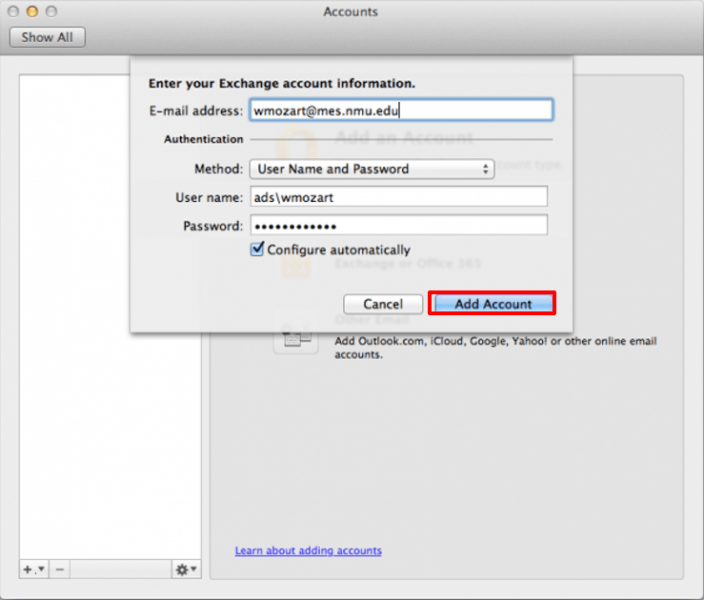Screen dimensions: 704x600
Task: Open the gear actions menu
Action: click(186, 569)
